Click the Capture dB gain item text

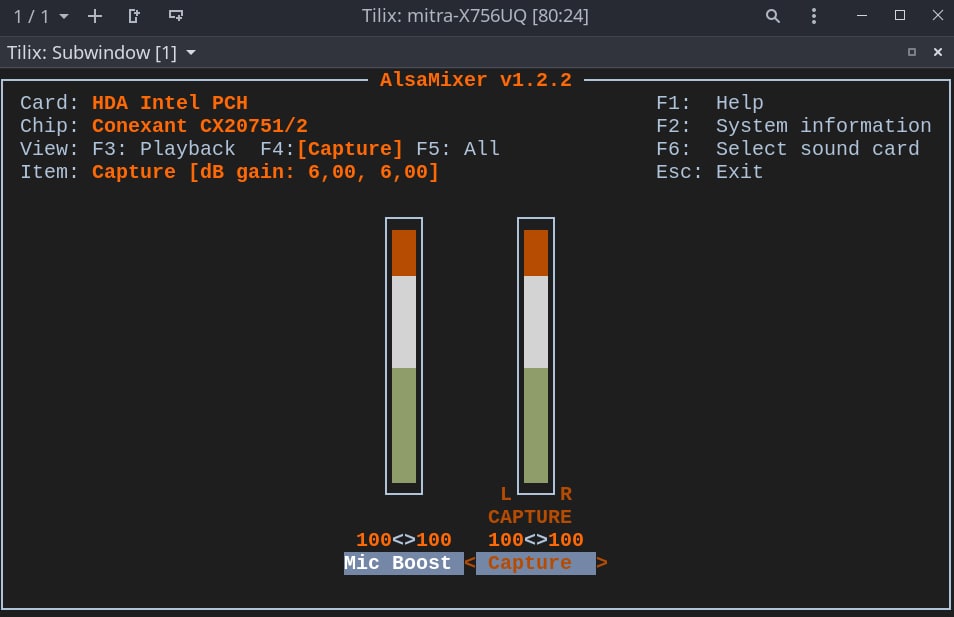(x=265, y=172)
